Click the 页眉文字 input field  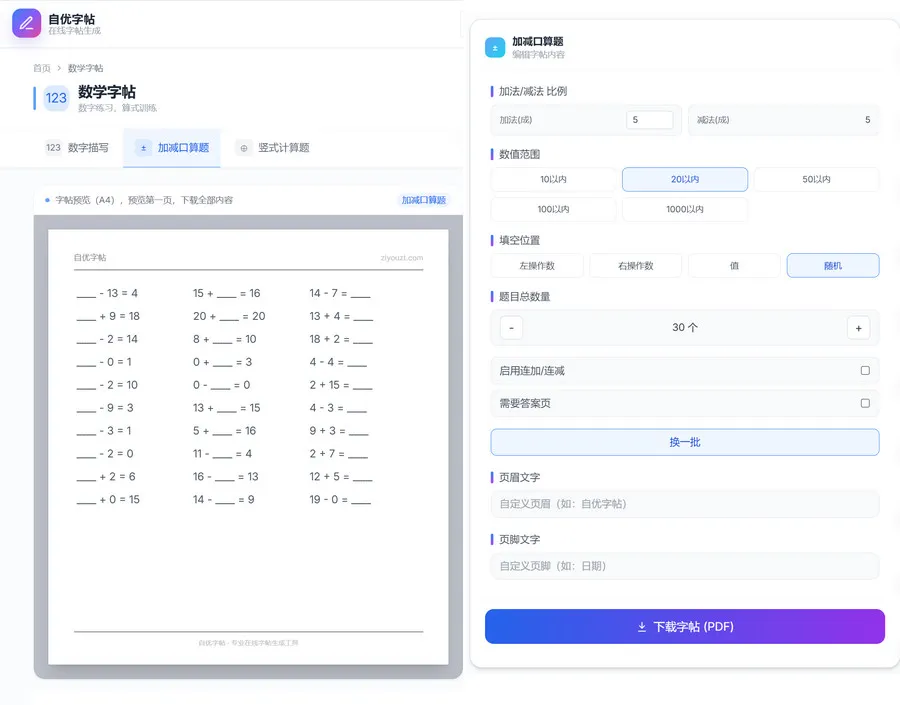684,504
